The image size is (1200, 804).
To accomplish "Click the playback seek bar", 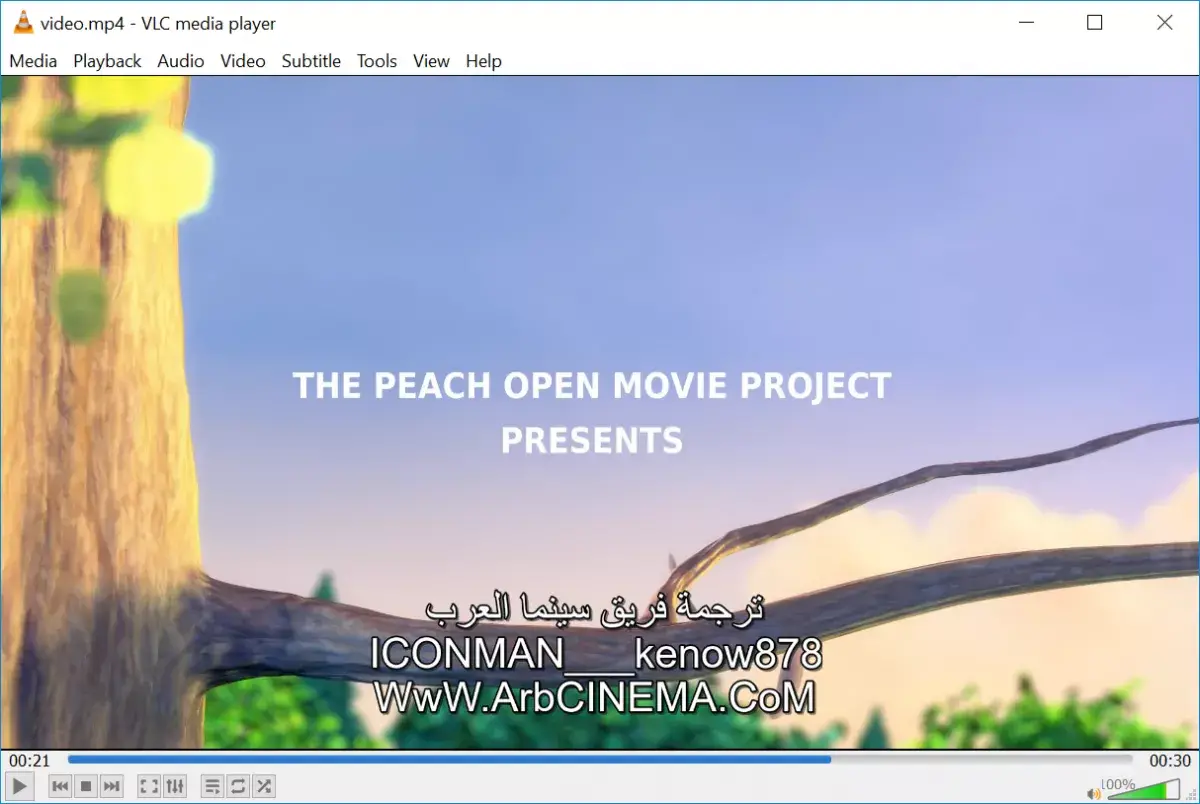I will [x=600, y=760].
